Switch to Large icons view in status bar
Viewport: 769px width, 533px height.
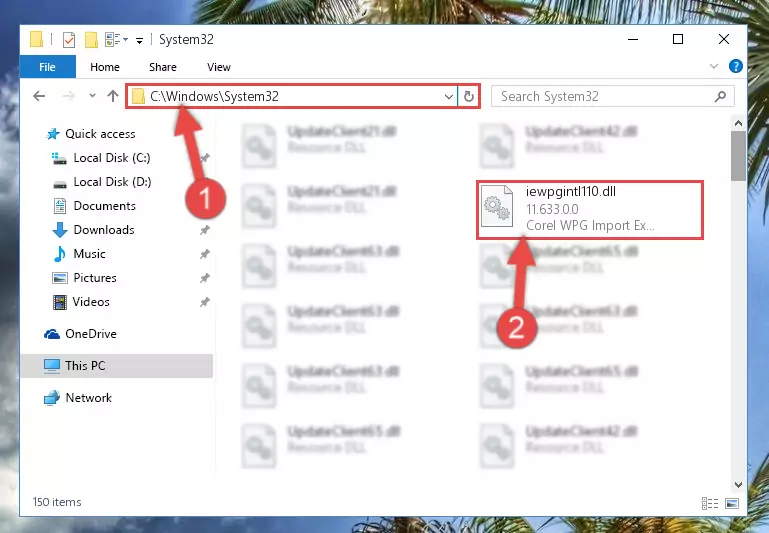pyautogui.click(x=732, y=503)
